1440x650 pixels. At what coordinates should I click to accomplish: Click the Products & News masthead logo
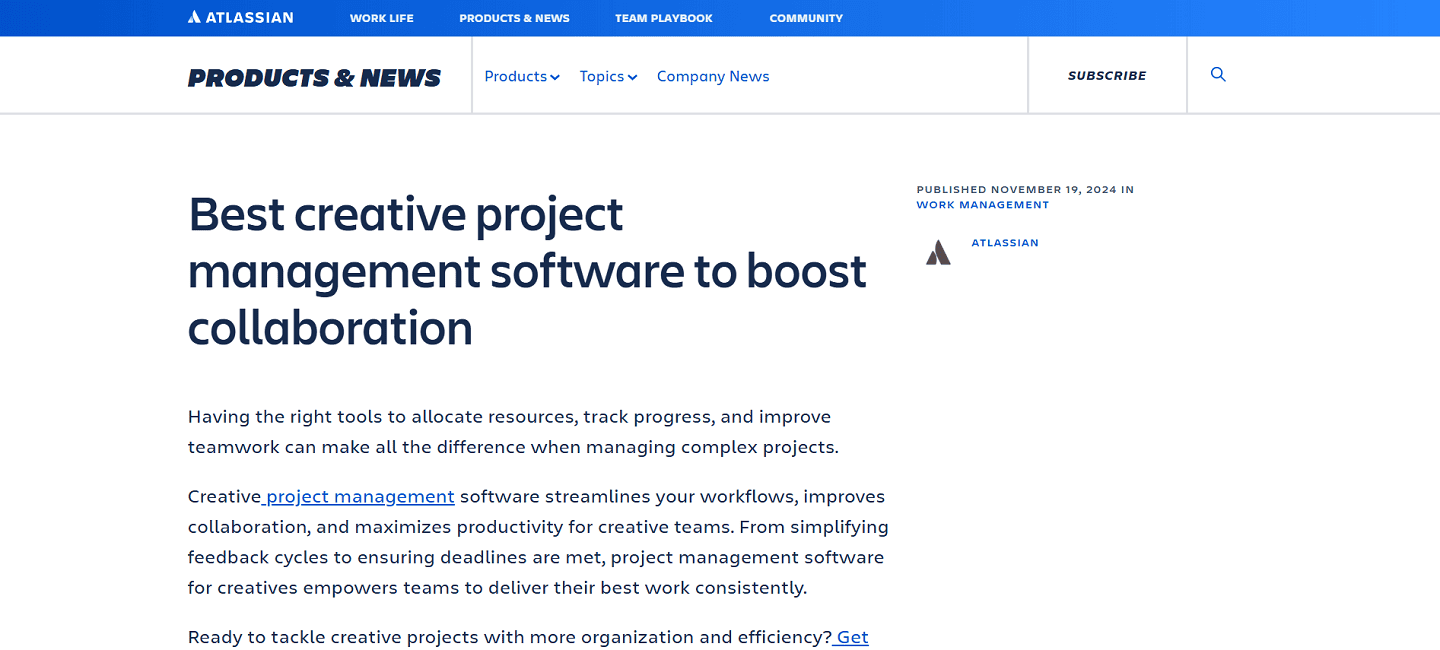coord(314,77)
